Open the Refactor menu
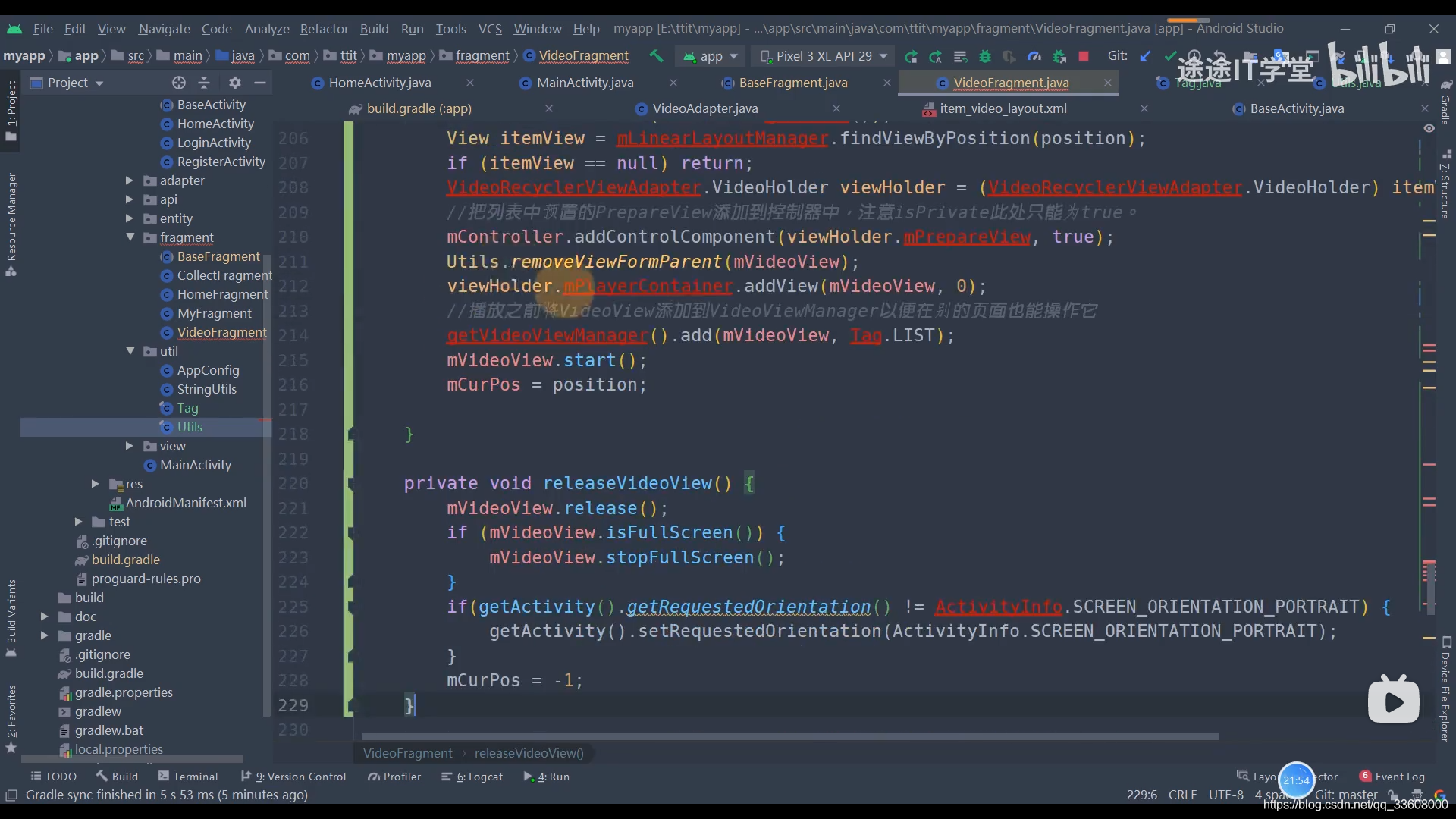The image size is (1456, 819). point(324,29)
